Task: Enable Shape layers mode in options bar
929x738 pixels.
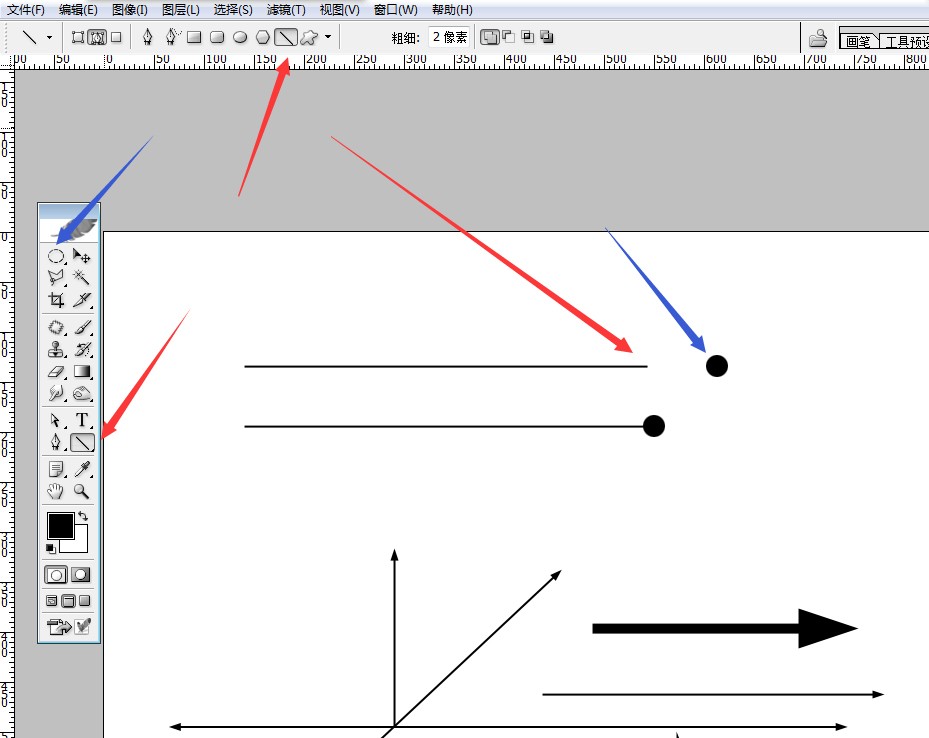Action: pyautogui.click(x=78, y=38)
